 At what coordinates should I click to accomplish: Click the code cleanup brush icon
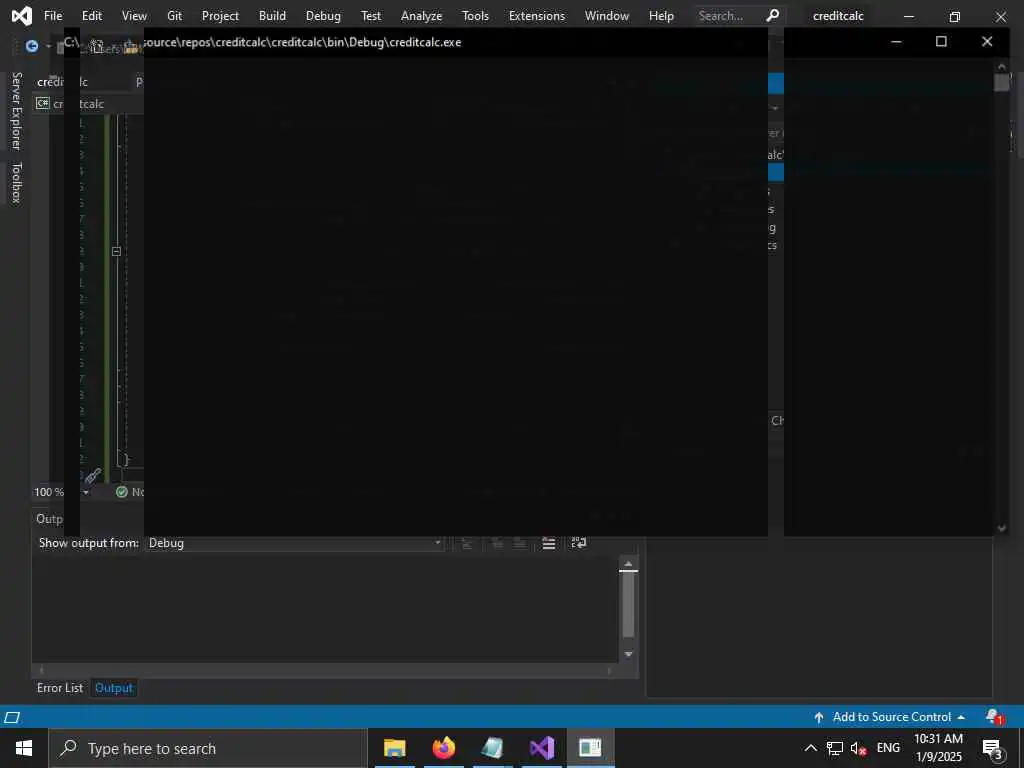click(93, 475)
